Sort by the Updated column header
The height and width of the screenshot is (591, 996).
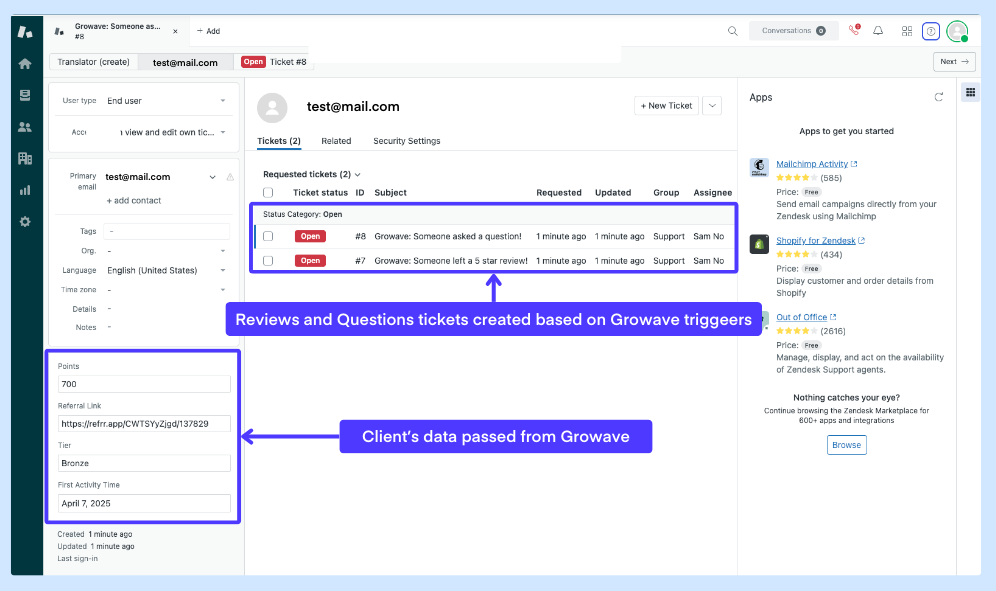pos(613,193)
